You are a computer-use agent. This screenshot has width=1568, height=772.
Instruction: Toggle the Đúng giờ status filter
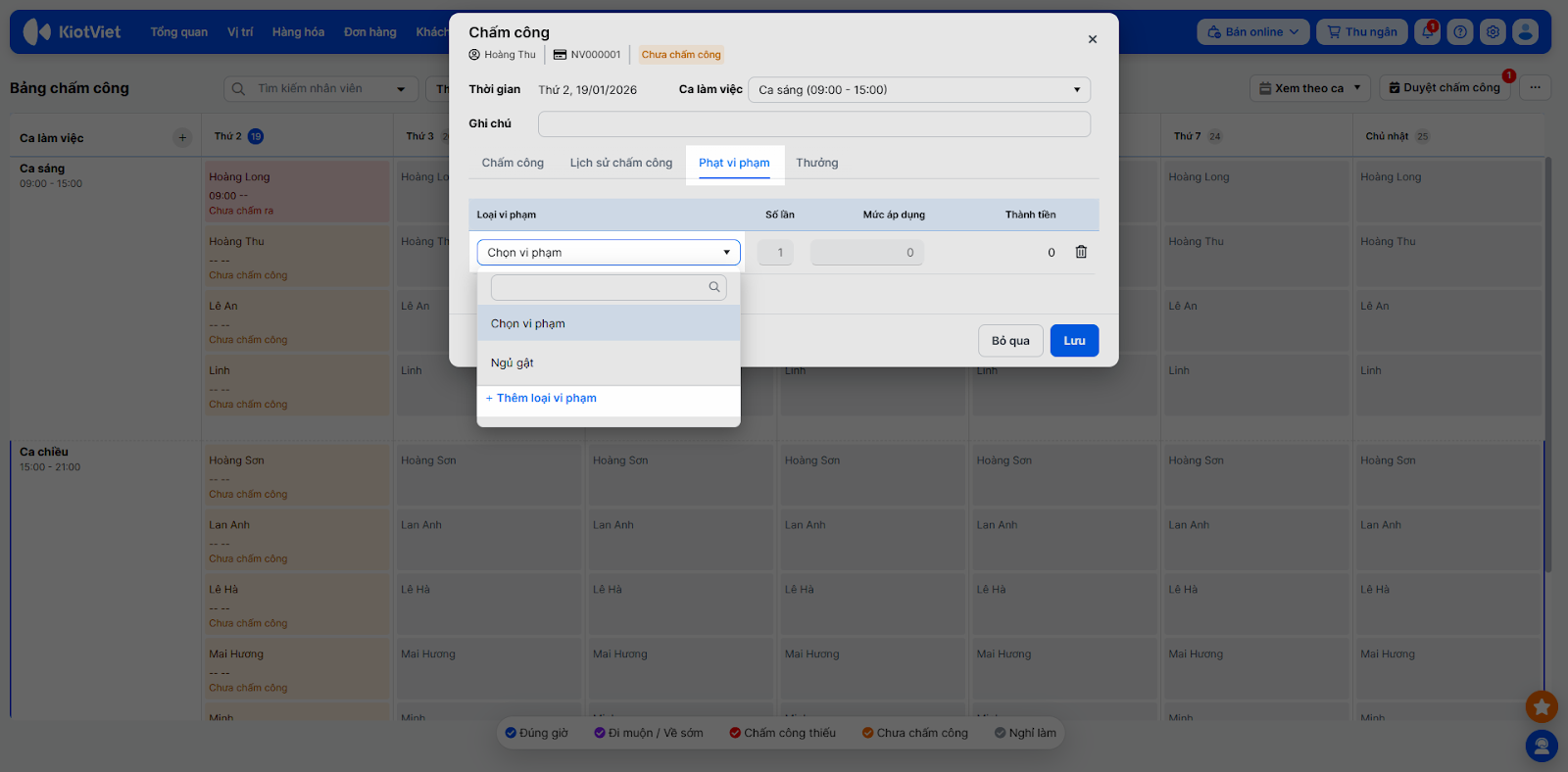tap(536, 733)
